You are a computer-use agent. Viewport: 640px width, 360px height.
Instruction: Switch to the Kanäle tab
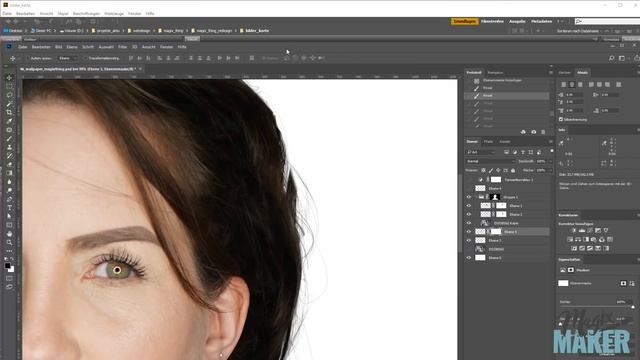pyautogui.click(x=505, y=142)
